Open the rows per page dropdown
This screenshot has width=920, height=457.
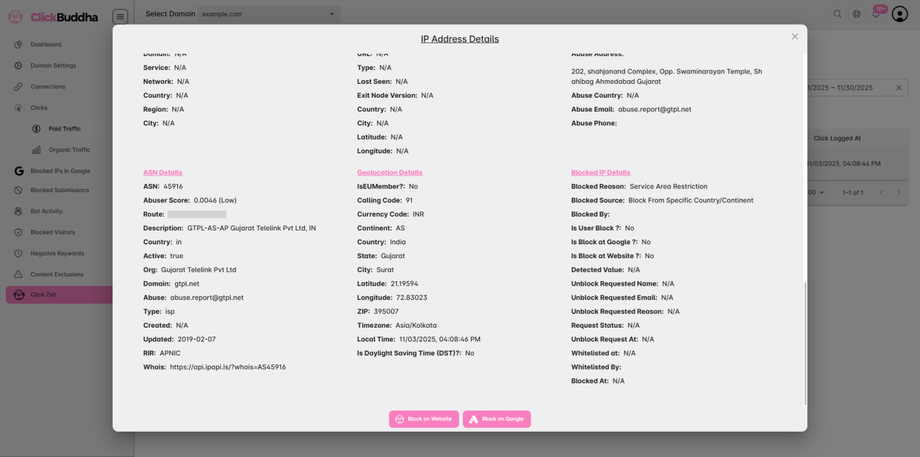[818, 192]
